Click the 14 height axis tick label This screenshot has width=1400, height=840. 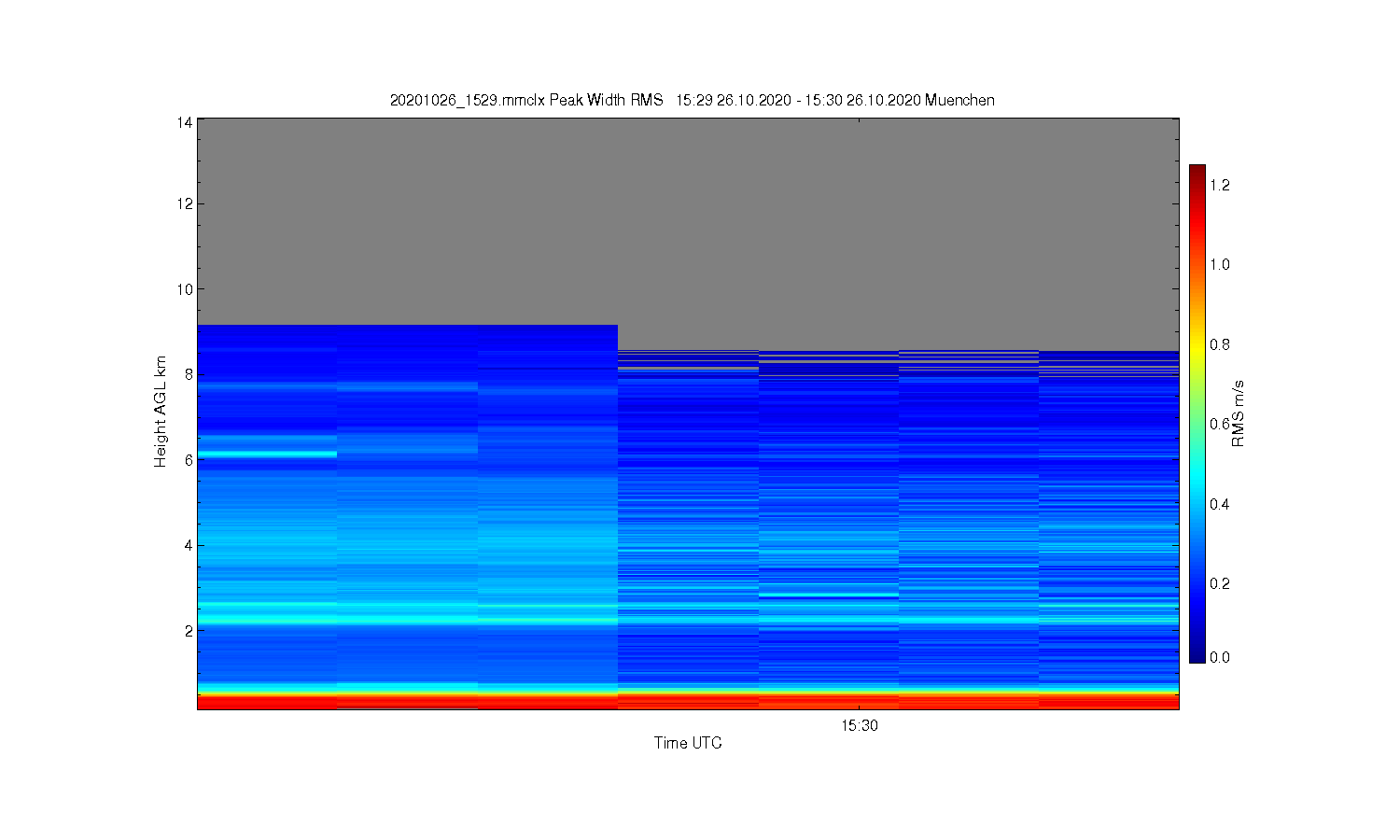pos(184,122)
